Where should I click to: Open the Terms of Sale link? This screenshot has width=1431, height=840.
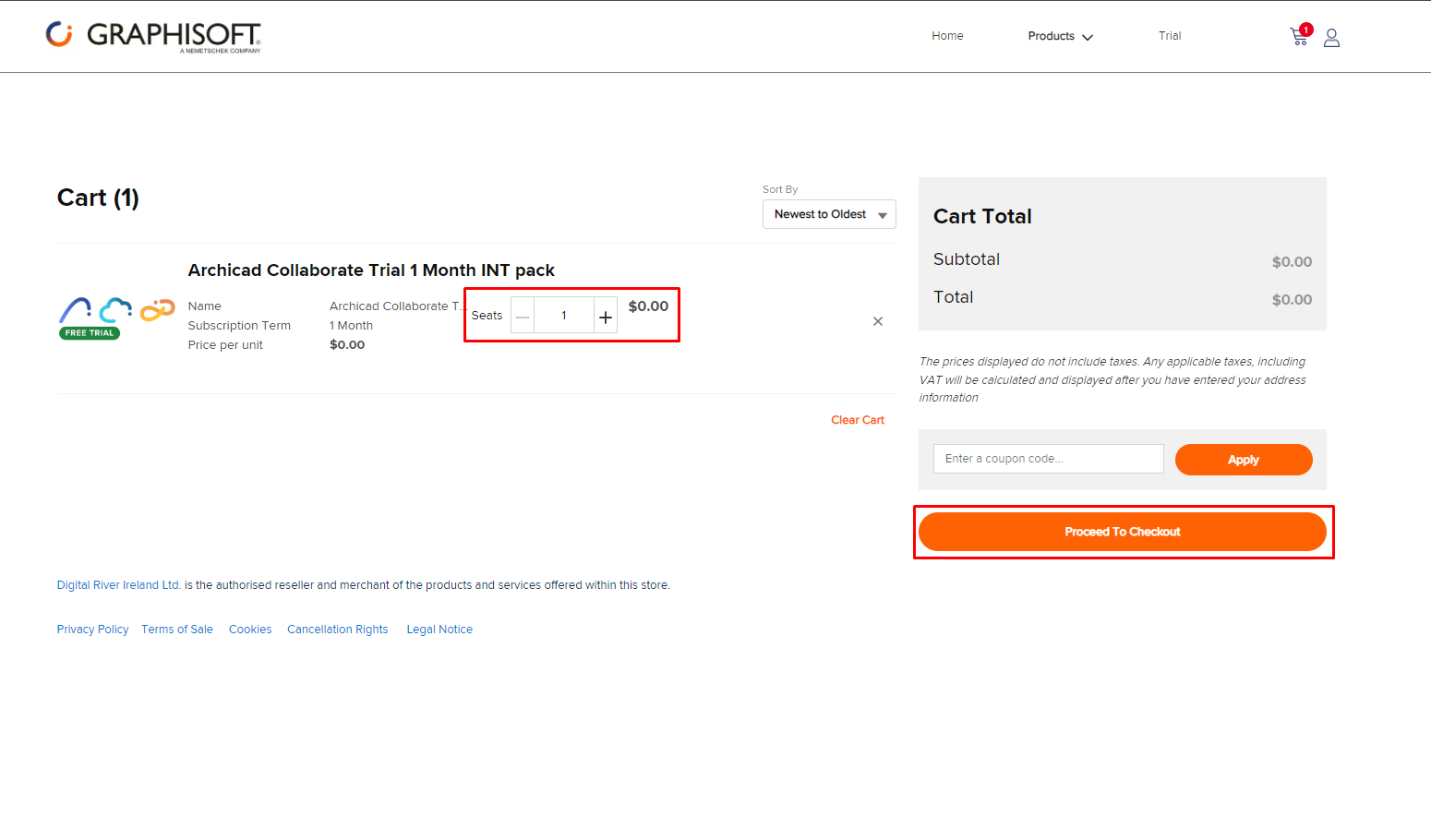pos(177,630)
